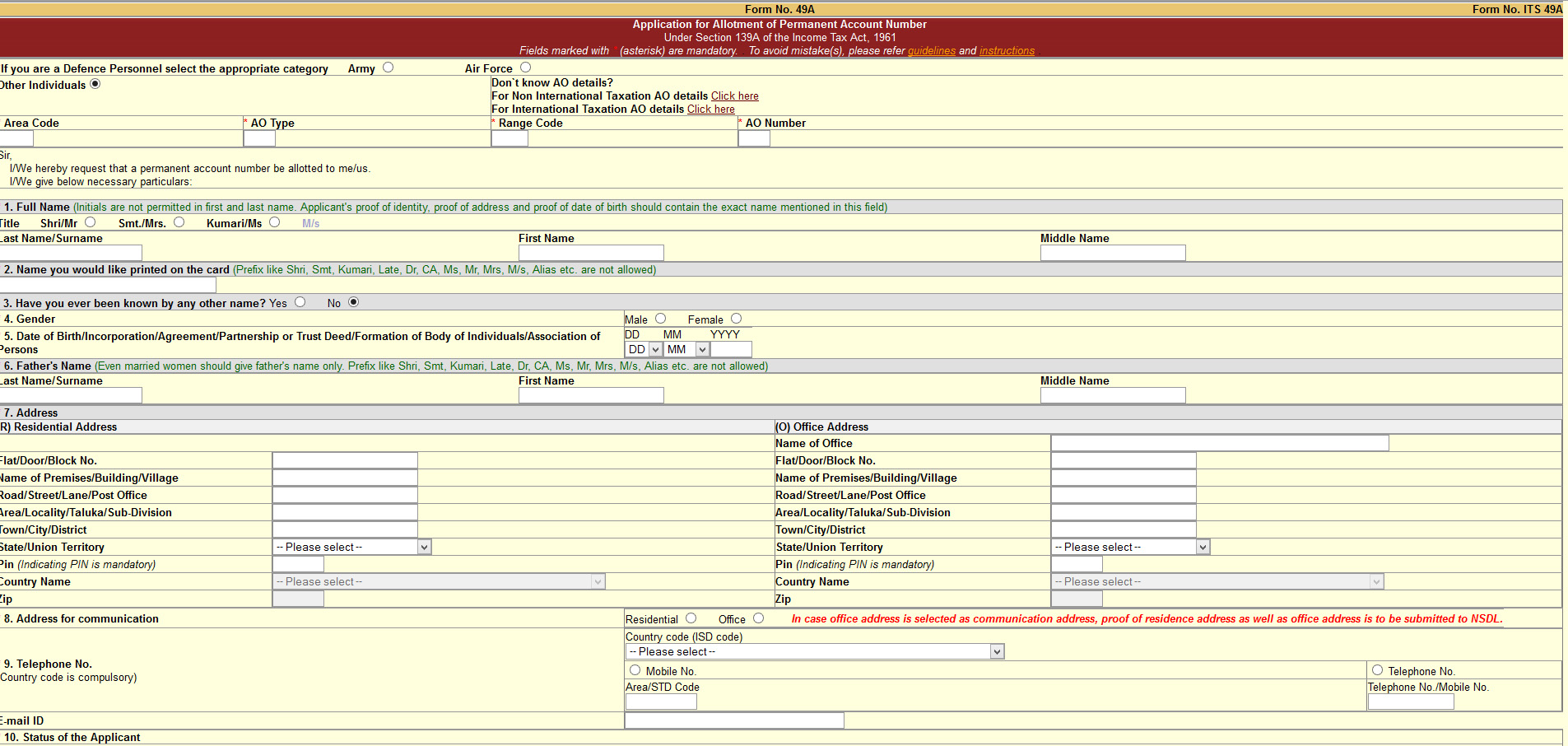This screenshot has height=746, width=1568.
Task: Focus the Range Code input field
Action: 509,138
